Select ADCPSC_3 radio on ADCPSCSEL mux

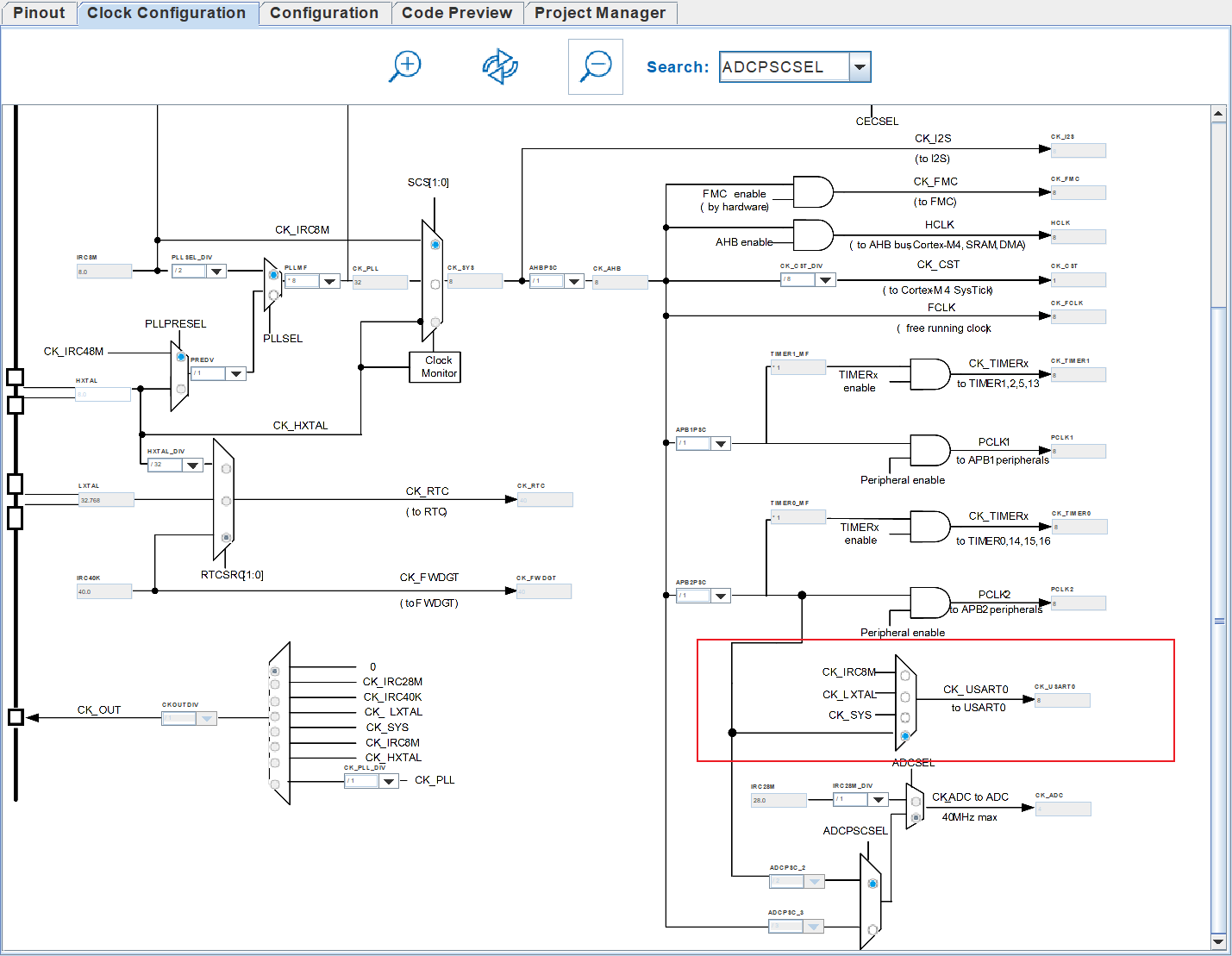pos(872,929)
